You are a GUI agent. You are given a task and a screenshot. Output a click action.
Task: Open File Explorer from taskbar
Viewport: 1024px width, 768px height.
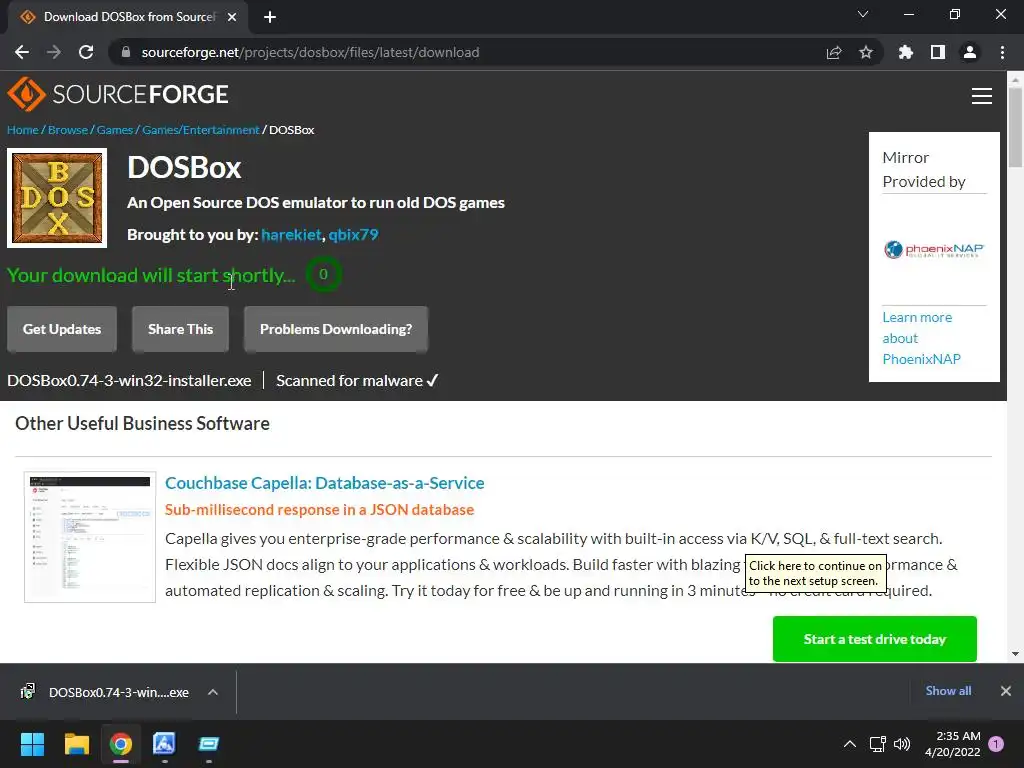click(76, 744)
